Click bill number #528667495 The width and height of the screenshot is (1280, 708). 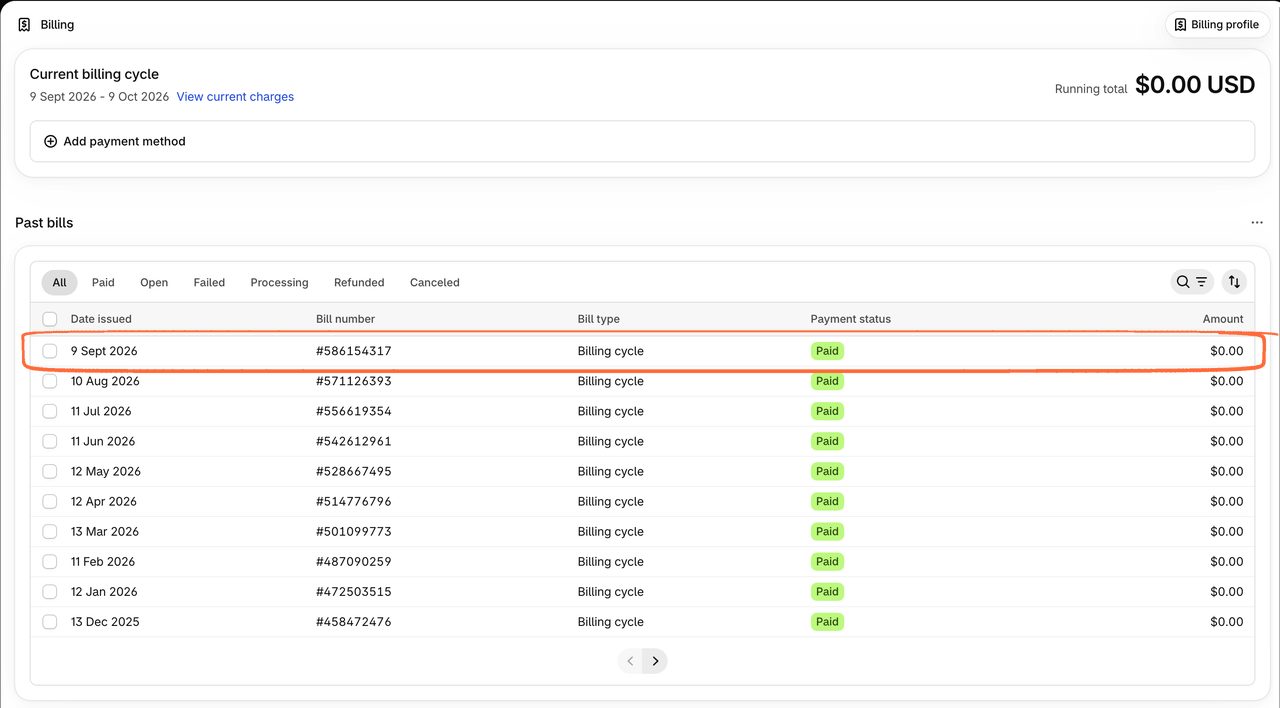[354, 471]
